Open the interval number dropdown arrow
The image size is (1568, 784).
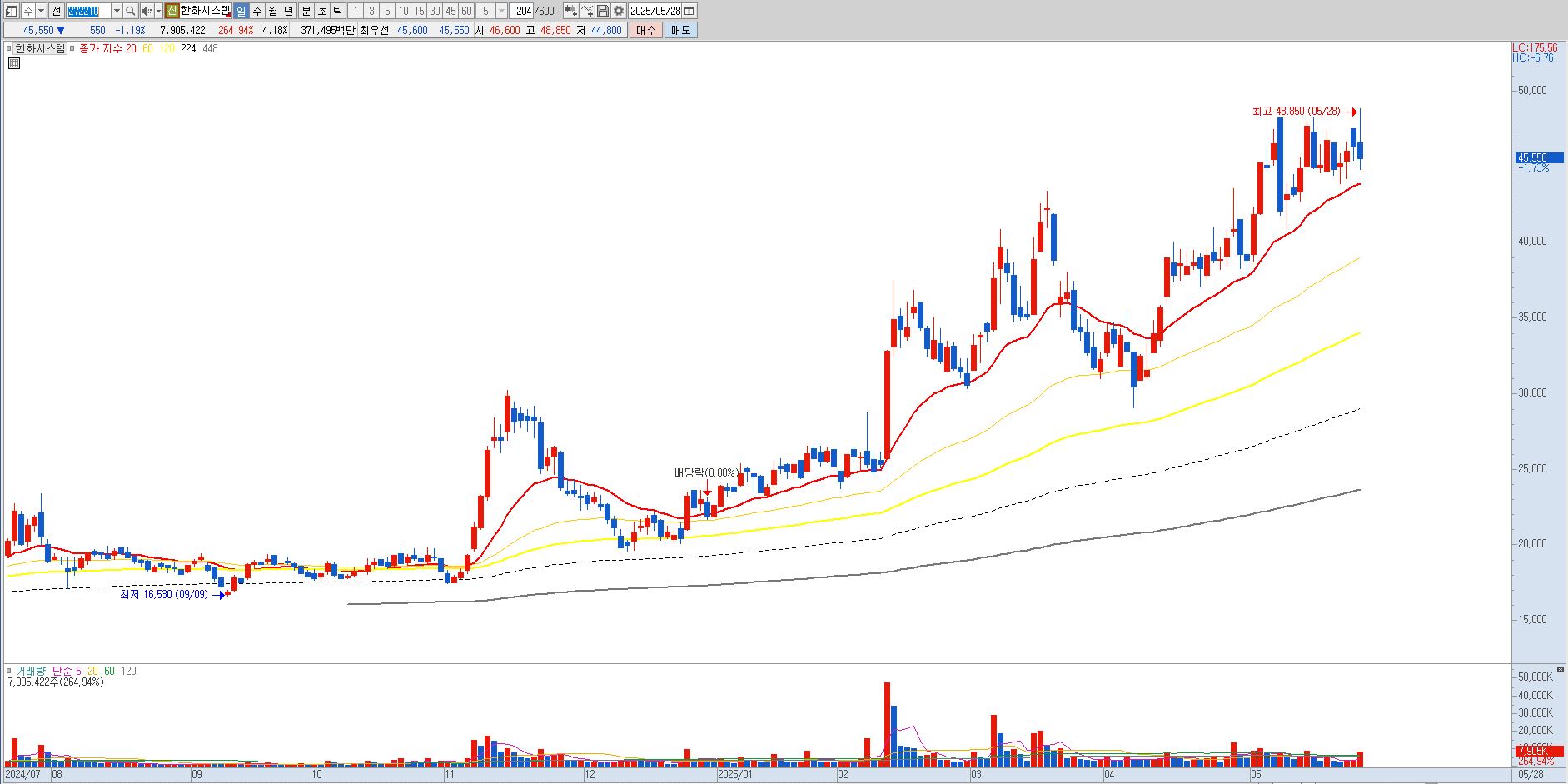click(x=501, y=11)
